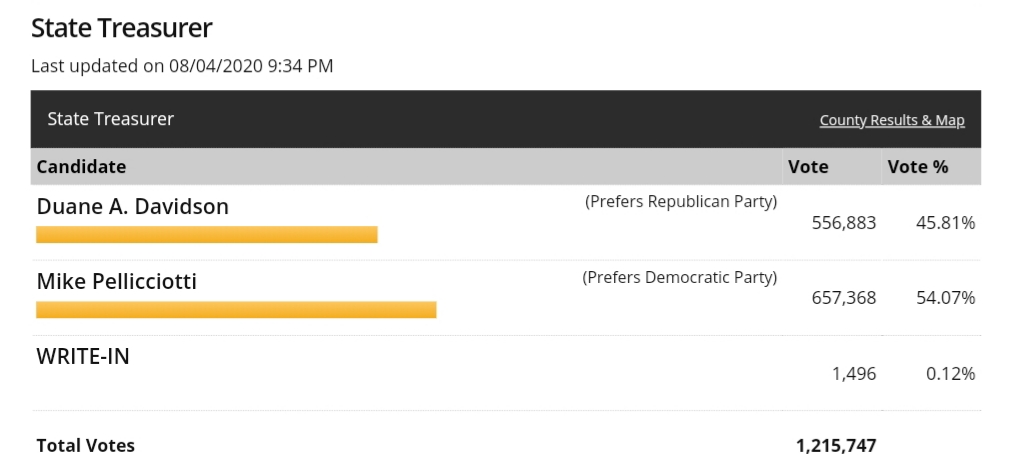Viewport: 1016px width, 465px height.
Task: Click Mike Pellicciotti's orange vote bar
Action: [x=236, y=310]
